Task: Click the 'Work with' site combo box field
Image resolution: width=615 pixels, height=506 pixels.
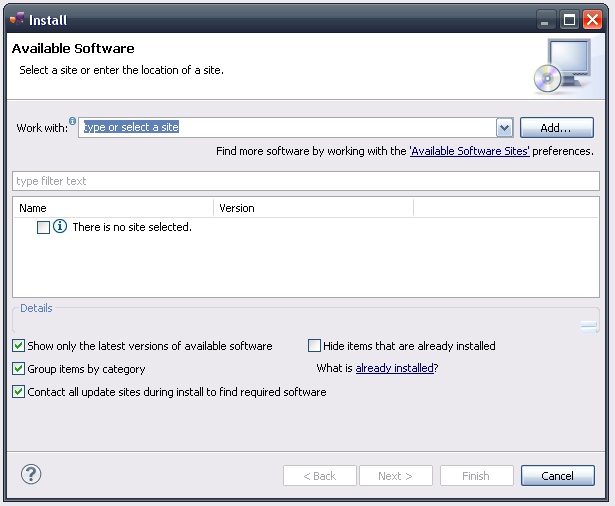Action: (x=287, y=128)
